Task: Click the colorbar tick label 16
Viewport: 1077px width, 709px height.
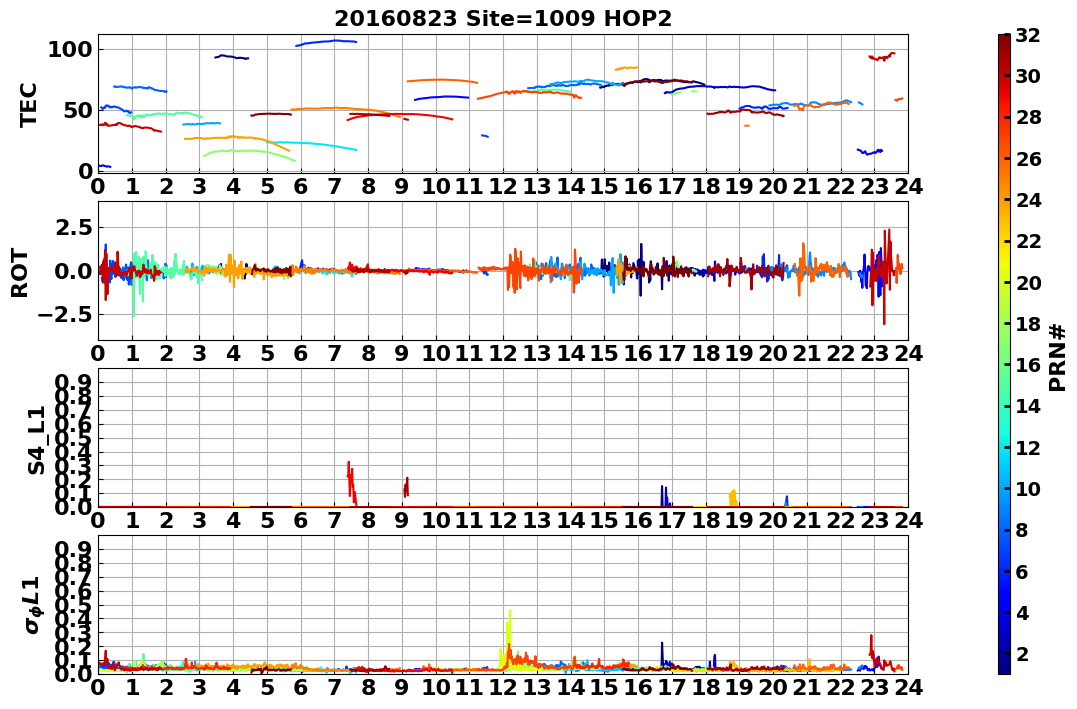Action: coord(1028,365)
